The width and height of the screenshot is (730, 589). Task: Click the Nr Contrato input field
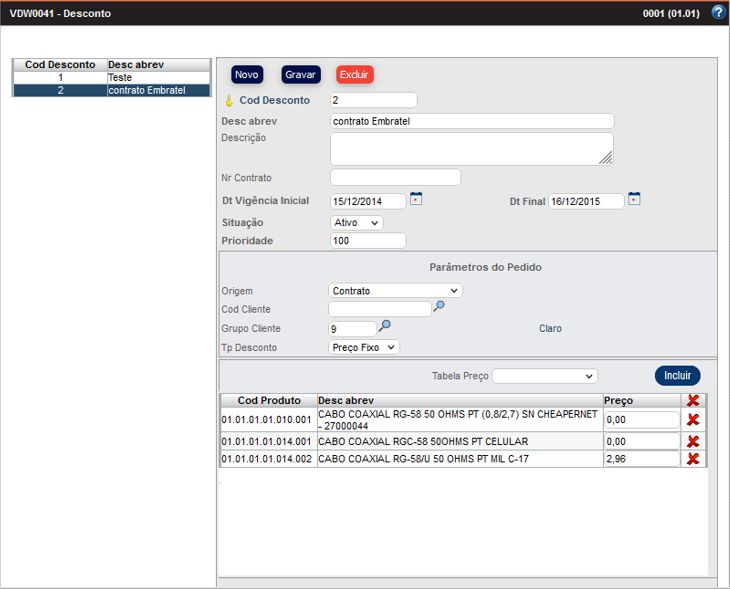[x=395, y=178]
